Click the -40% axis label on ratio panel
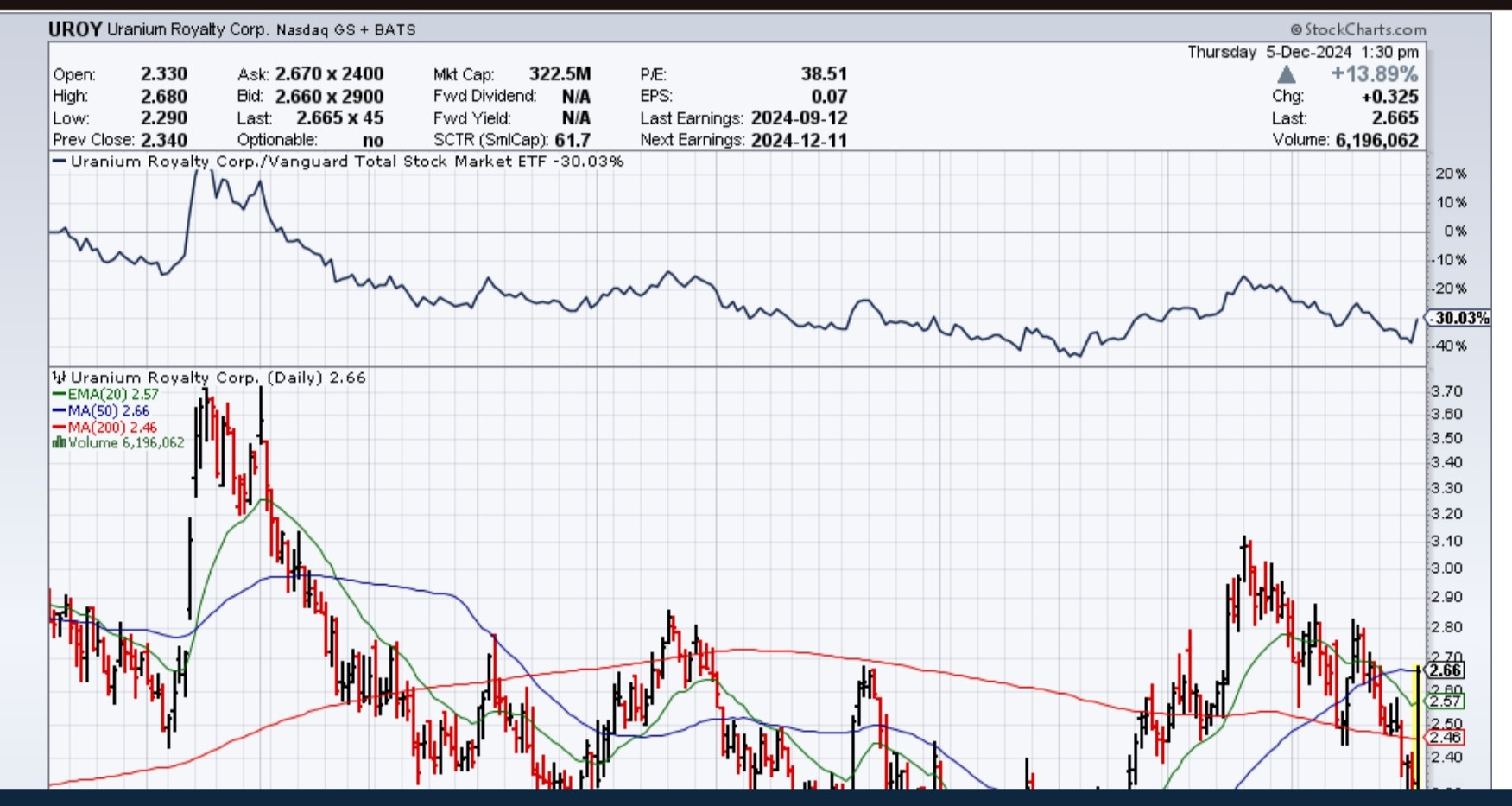The width and height of the screenshot is (1512, 806). pyautogui.click(x=1449, y=346)
